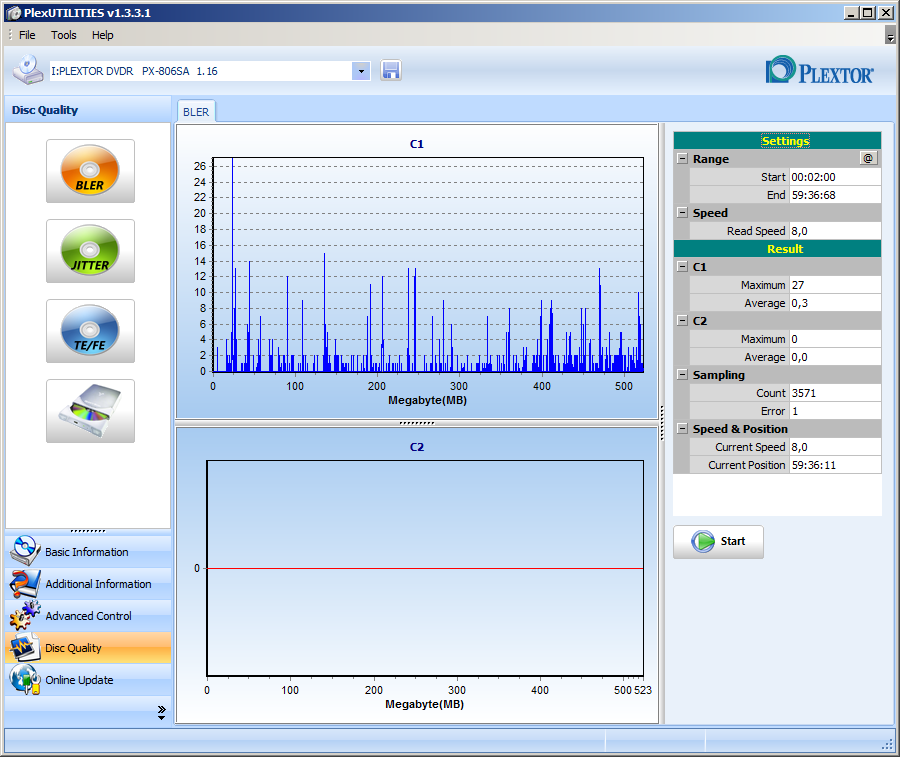Click the Additional Information icon
The height and width of the screenshot is (757, 900).
click(x=24, y=584)
